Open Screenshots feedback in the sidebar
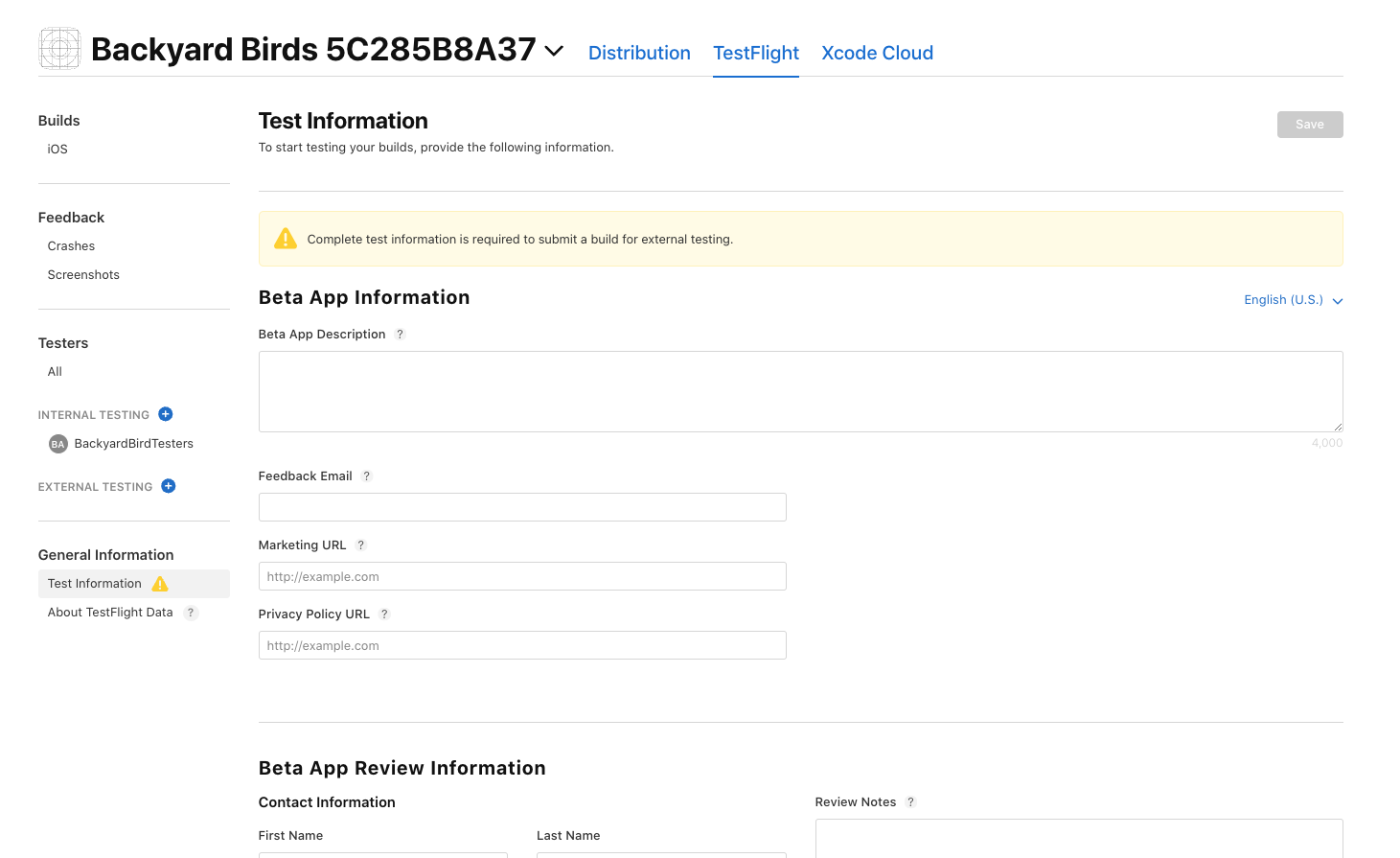This screenshot has width=1400, height=858. click(83, 275)
